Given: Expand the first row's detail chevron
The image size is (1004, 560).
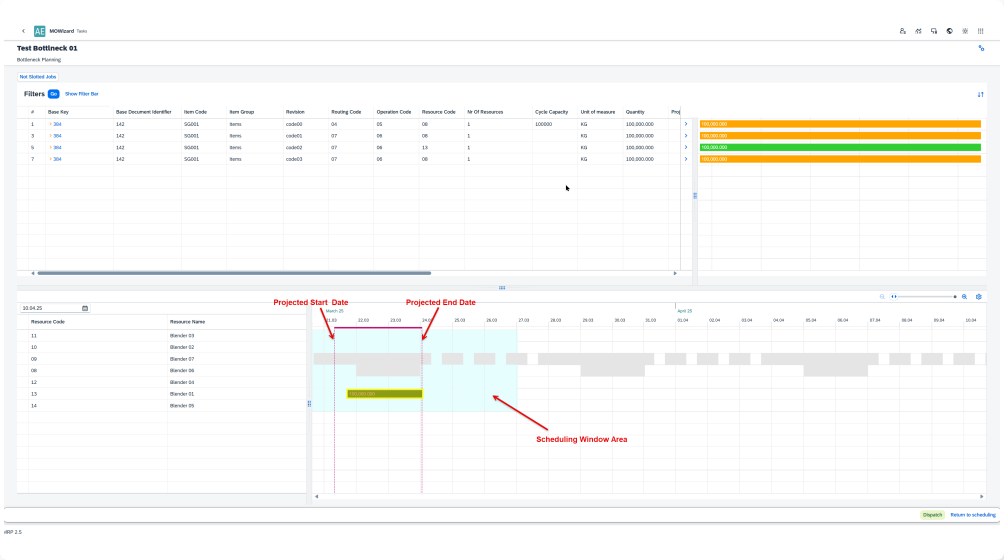Looking at the screenshot, I should tap(685, 124).
